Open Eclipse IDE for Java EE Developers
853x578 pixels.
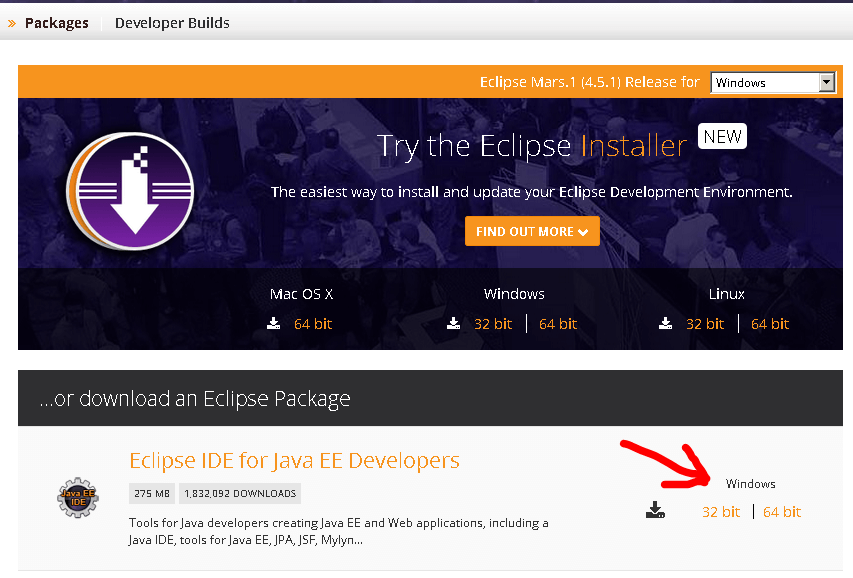click(294, 461)
